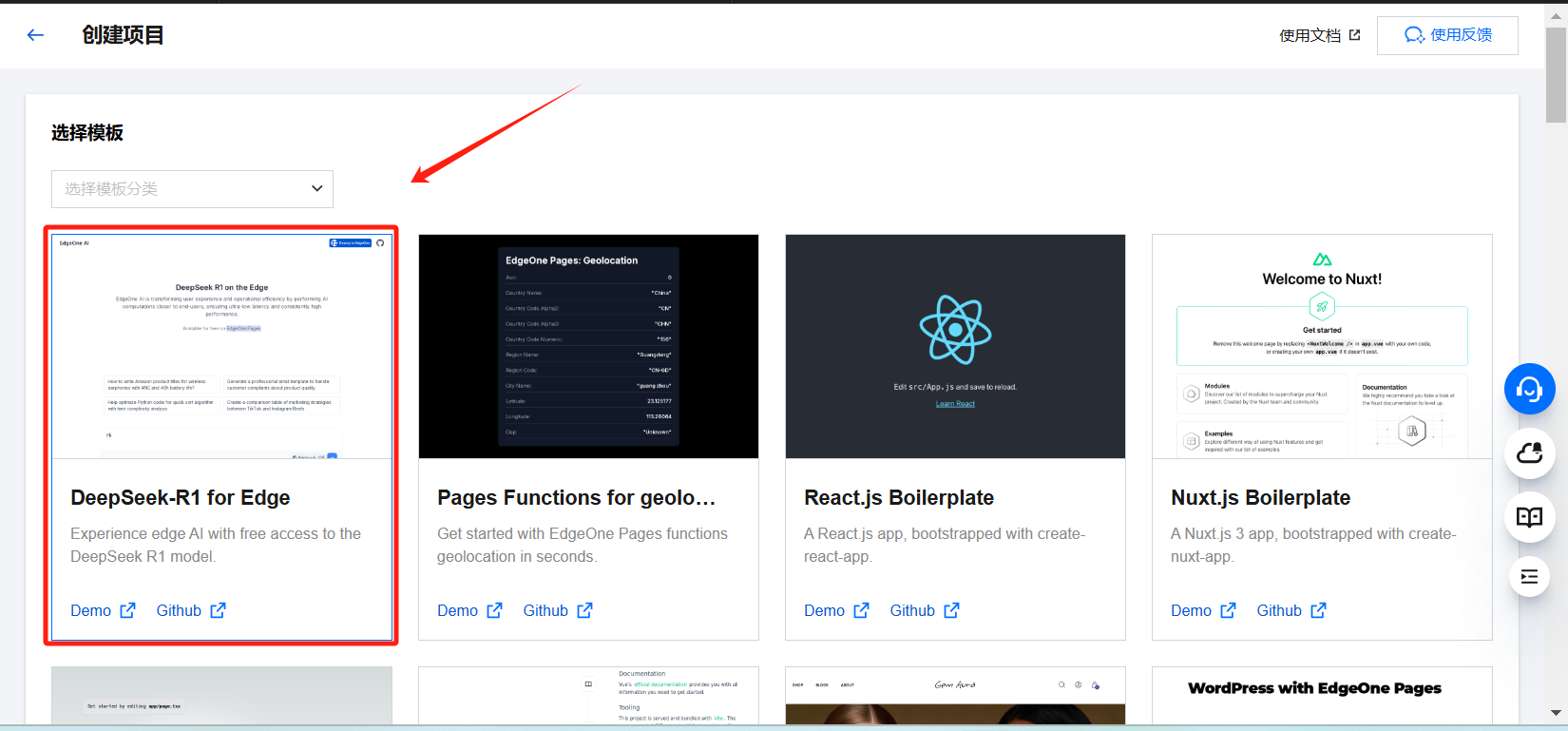
Task: Select the Welcome to Nuxt preview thumbnail
Action: pyautogui.click(x=1322, y=346)
